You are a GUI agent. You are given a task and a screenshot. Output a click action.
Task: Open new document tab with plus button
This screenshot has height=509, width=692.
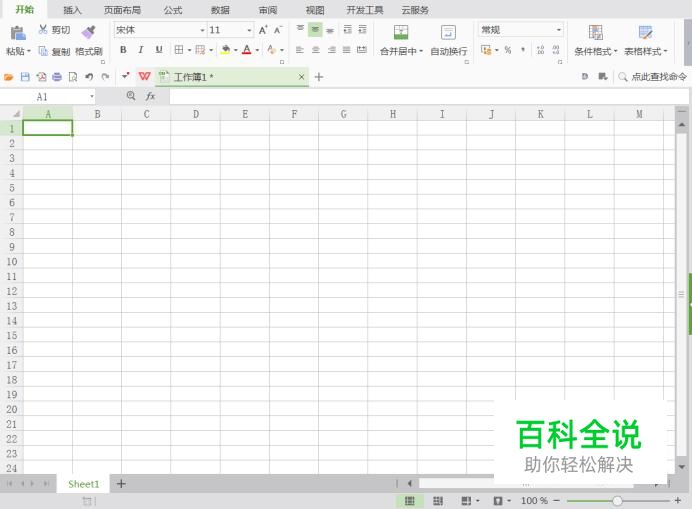(x=319, y=77)
